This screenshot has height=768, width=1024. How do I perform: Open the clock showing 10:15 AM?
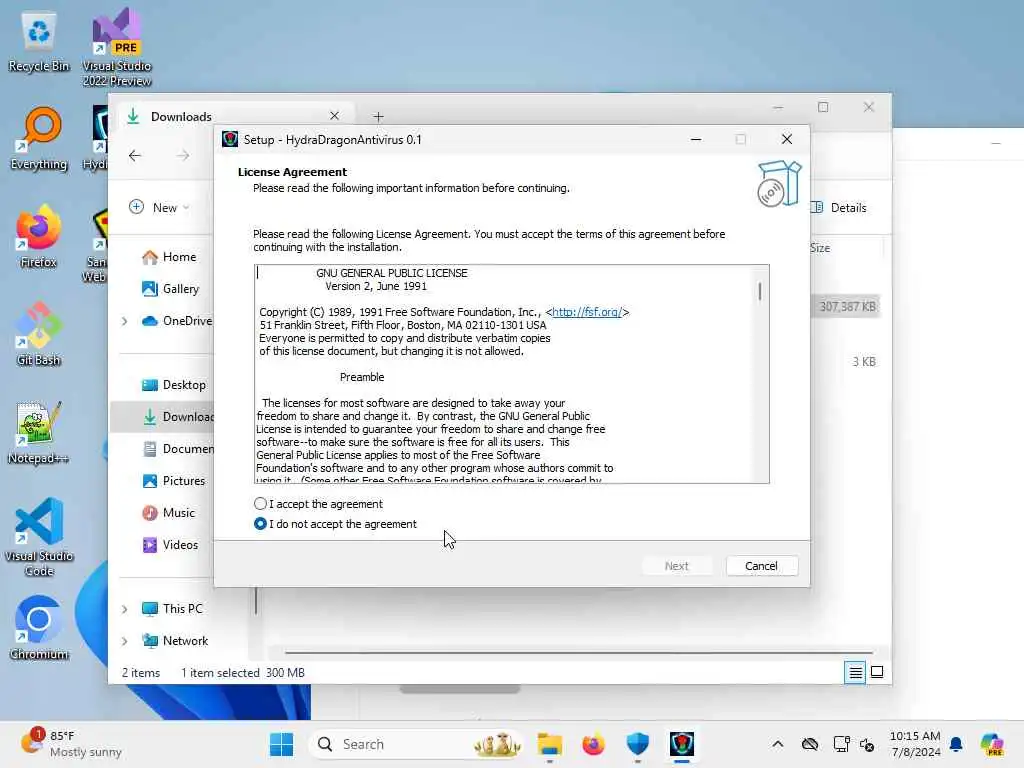pyautogui.click(x=915, y=744)
